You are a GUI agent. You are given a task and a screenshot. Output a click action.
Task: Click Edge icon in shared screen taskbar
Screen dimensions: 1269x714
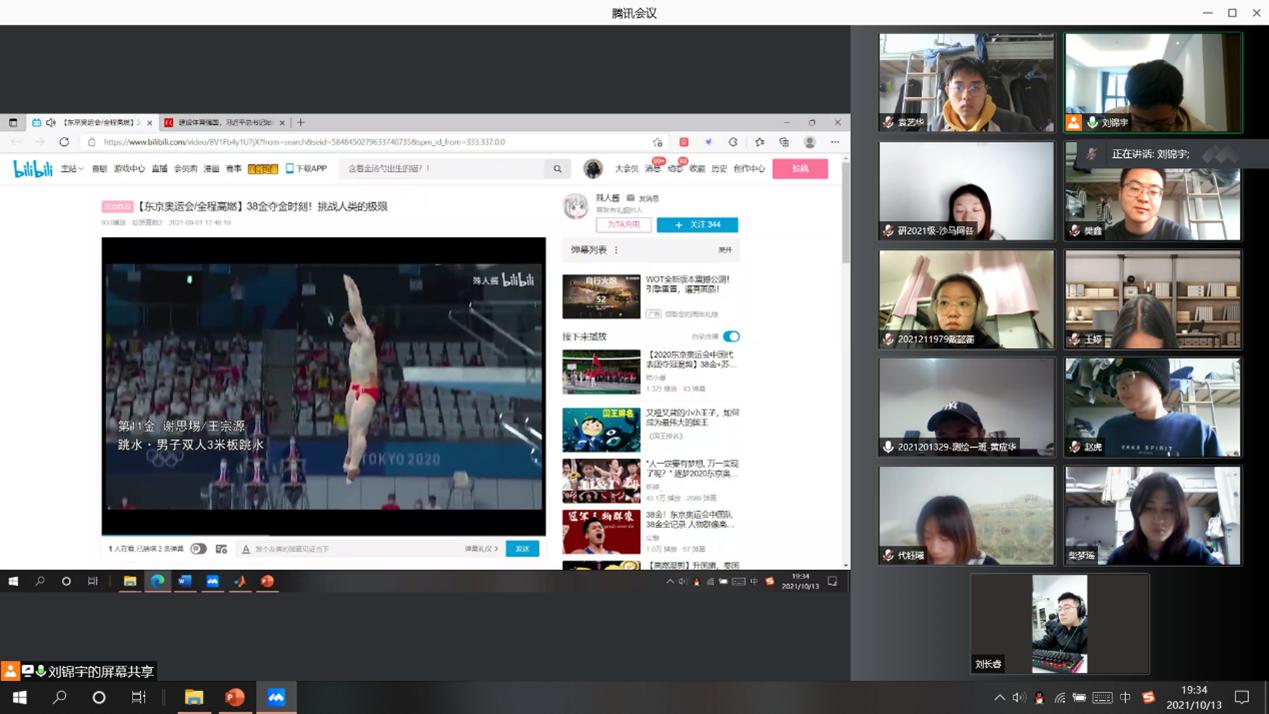click(x=158, y=581)
